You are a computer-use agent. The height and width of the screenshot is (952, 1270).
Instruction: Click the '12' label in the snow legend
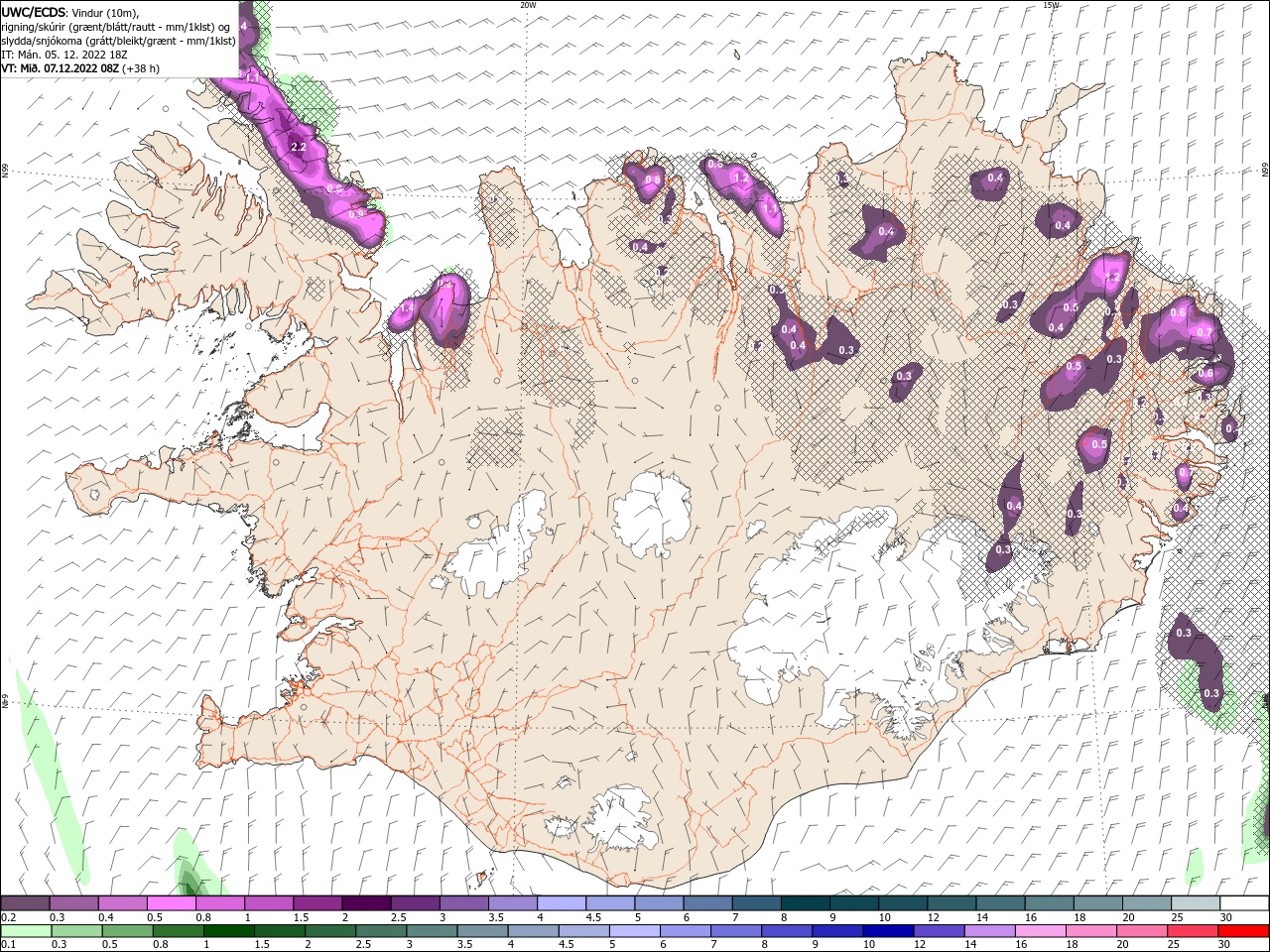click(933, 917)
